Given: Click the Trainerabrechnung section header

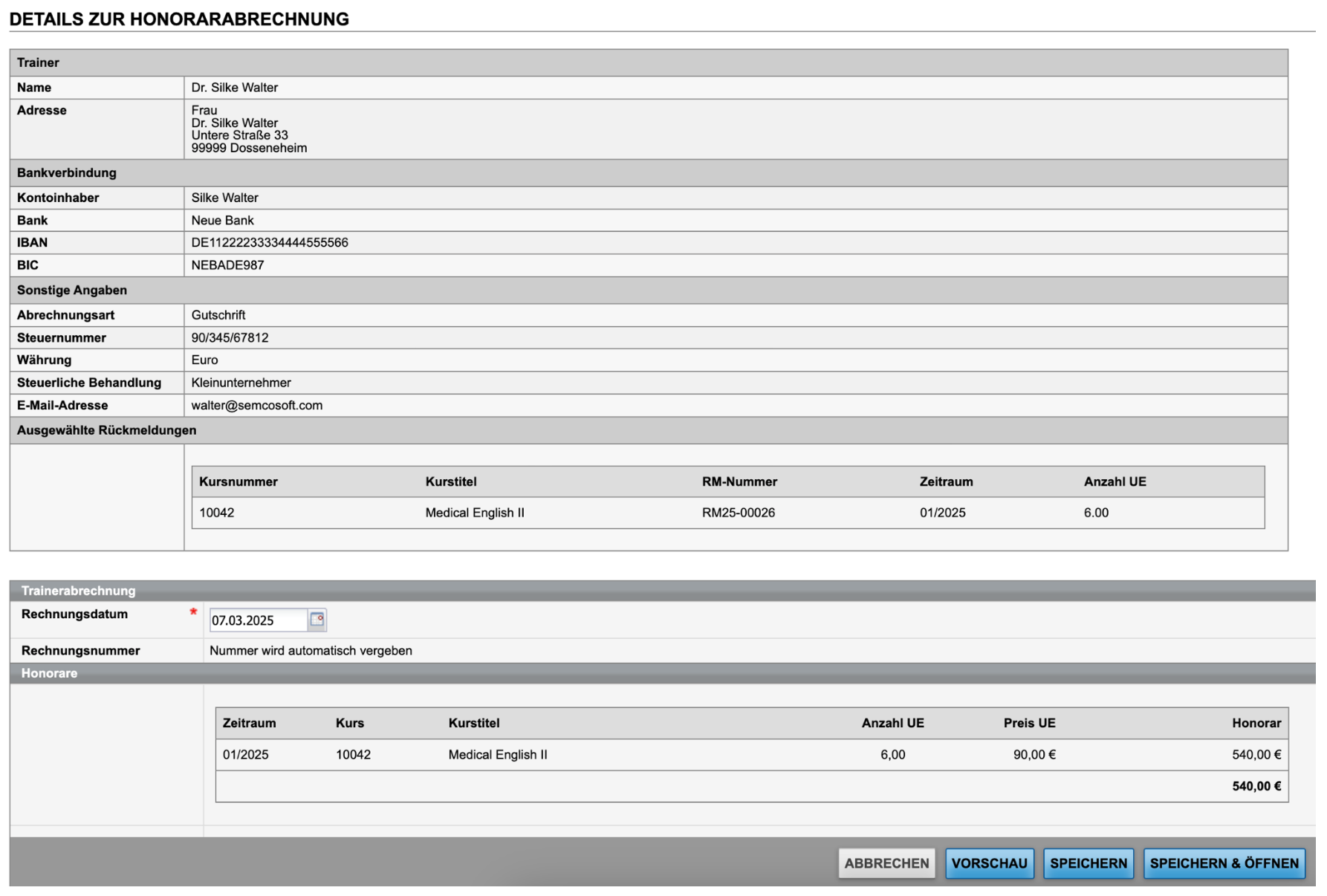Looking at the screenshot, I should click(x=80, y=591).
